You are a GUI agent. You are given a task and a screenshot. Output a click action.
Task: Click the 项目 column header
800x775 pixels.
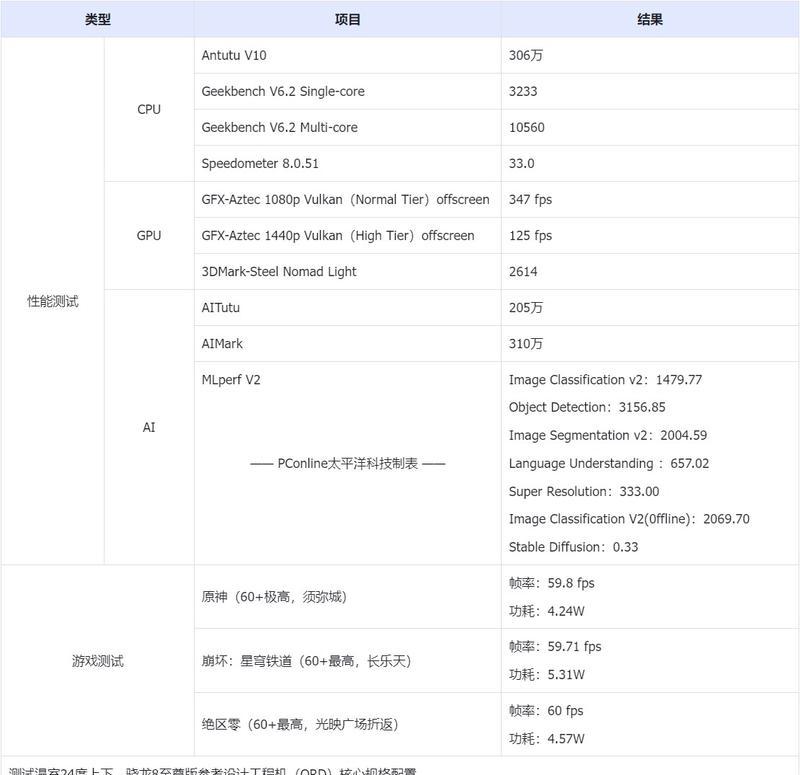coord(347,17)
